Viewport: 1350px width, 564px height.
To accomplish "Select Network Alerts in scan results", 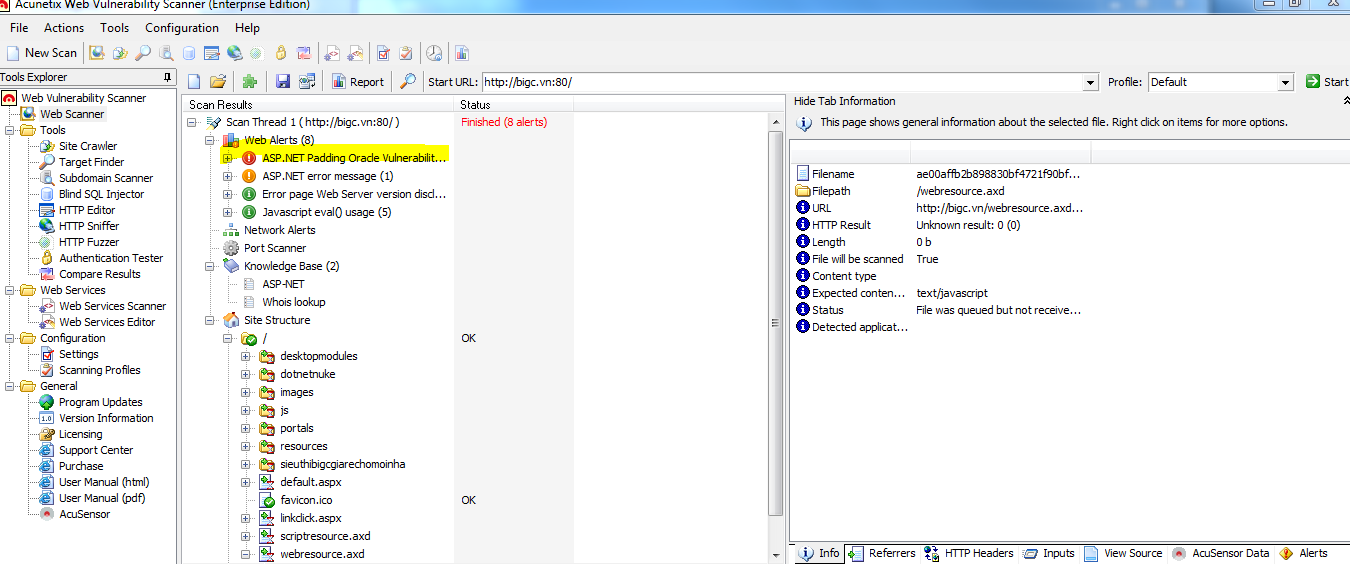I will [279, 230].
